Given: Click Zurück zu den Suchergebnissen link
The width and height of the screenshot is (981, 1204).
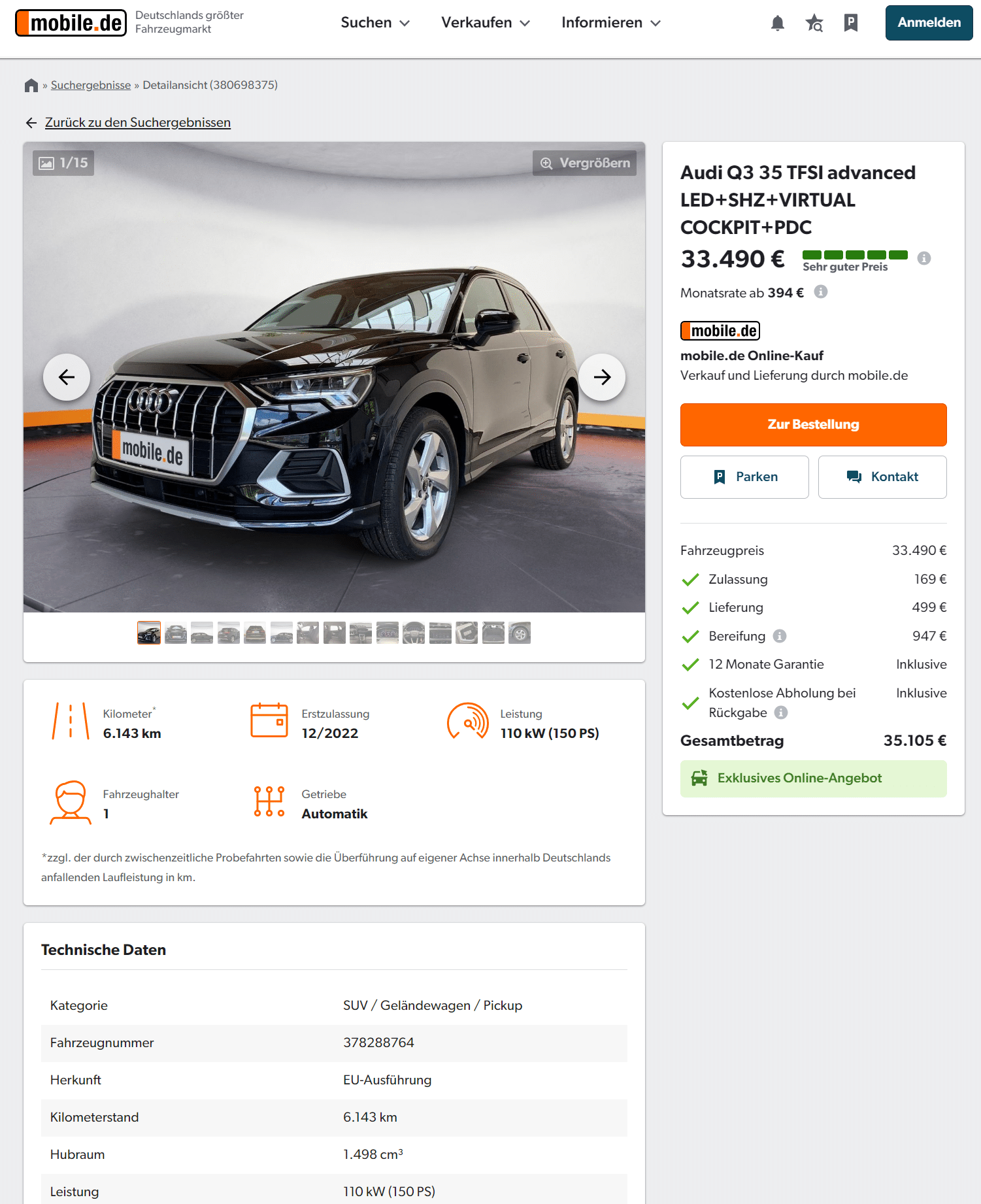Looking at the screenshot, I should pos(138,123).
